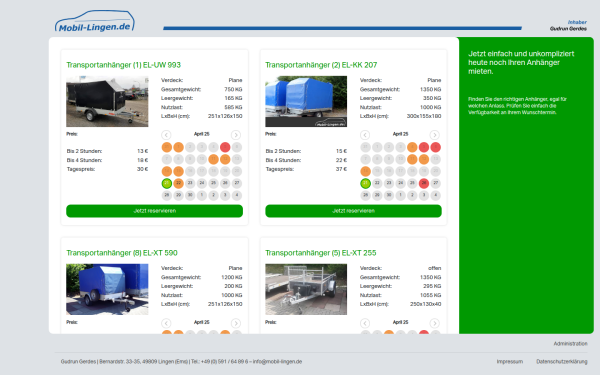Open Transportanhänger (2) EL-KK 207 title

click(321, 65)
